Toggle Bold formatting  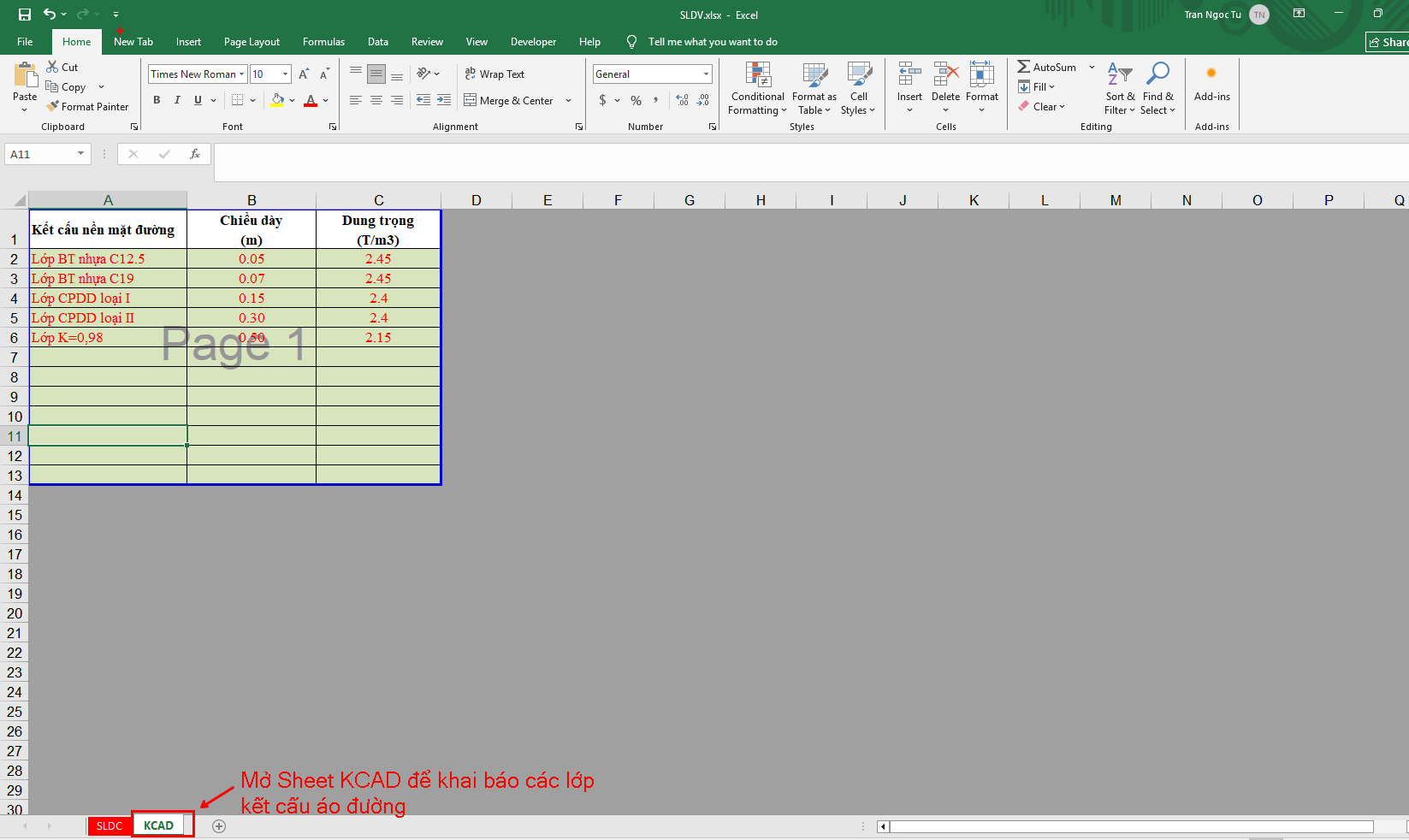[157, 100]
